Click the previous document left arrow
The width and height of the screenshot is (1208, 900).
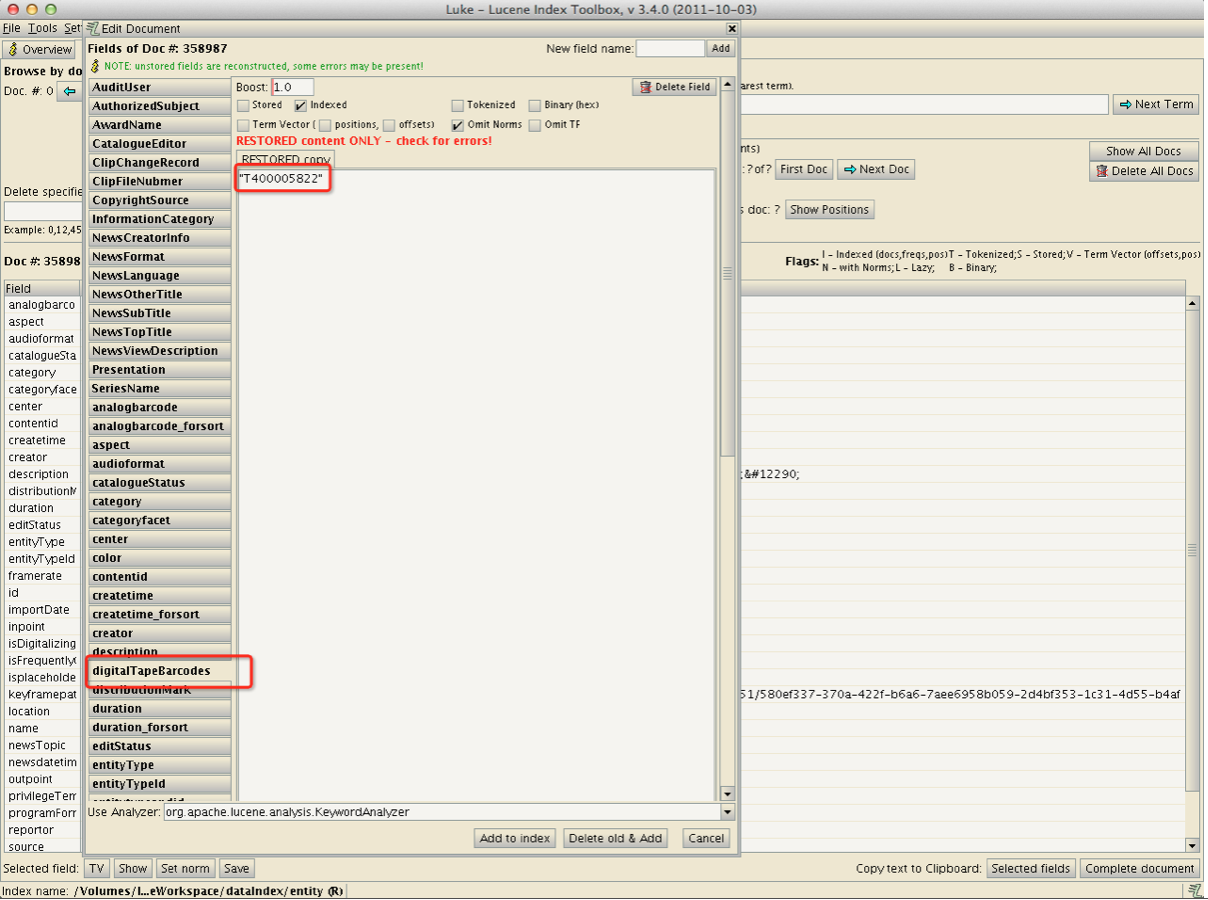(69, 91)
